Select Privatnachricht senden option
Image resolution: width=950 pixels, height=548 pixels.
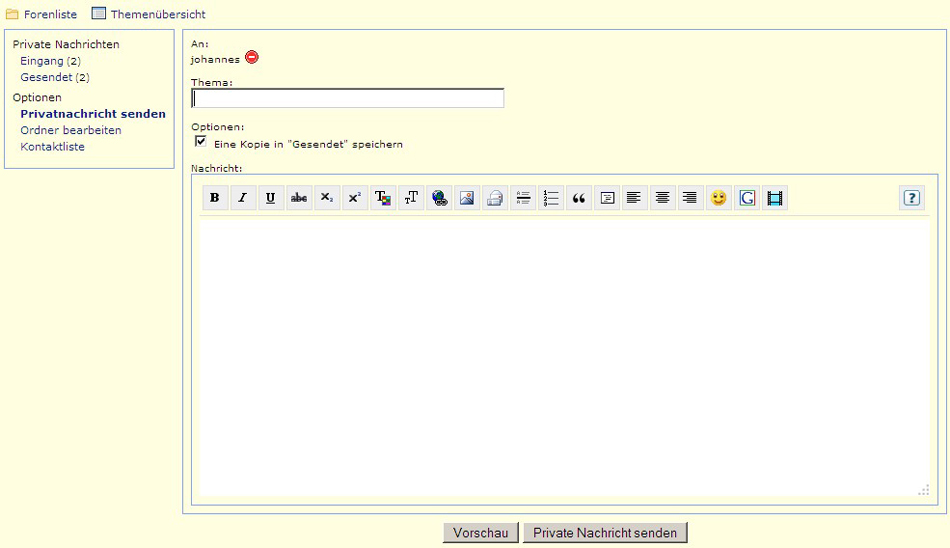coord(93,113)
